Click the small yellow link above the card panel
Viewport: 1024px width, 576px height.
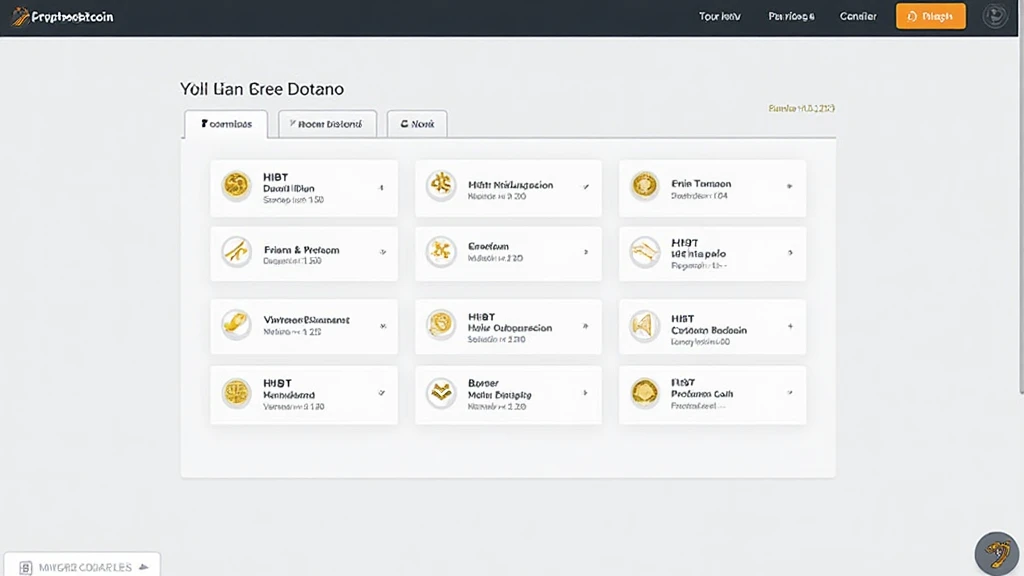pos(801,108)
